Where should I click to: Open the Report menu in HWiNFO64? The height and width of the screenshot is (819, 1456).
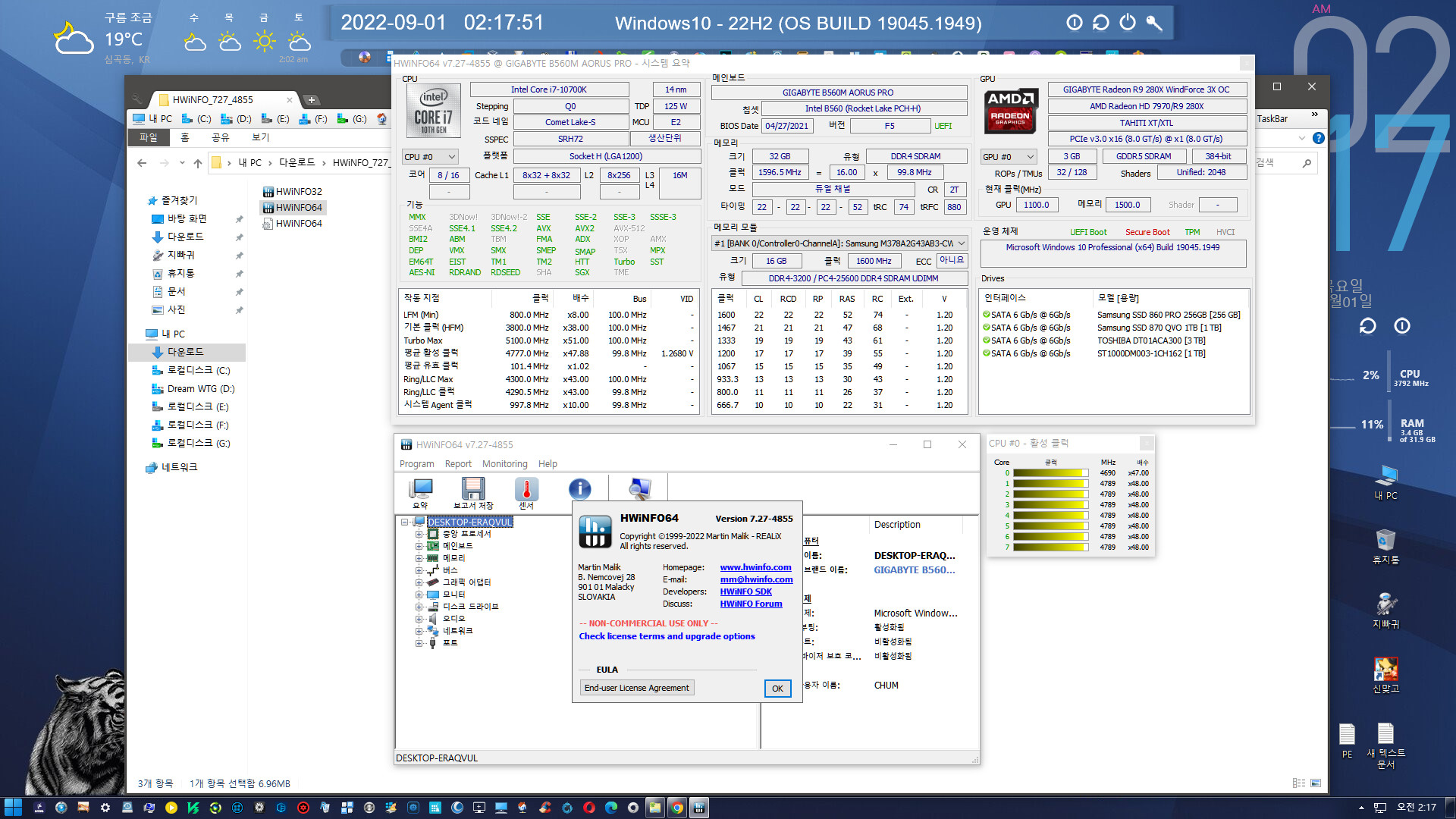pos(458,464)
